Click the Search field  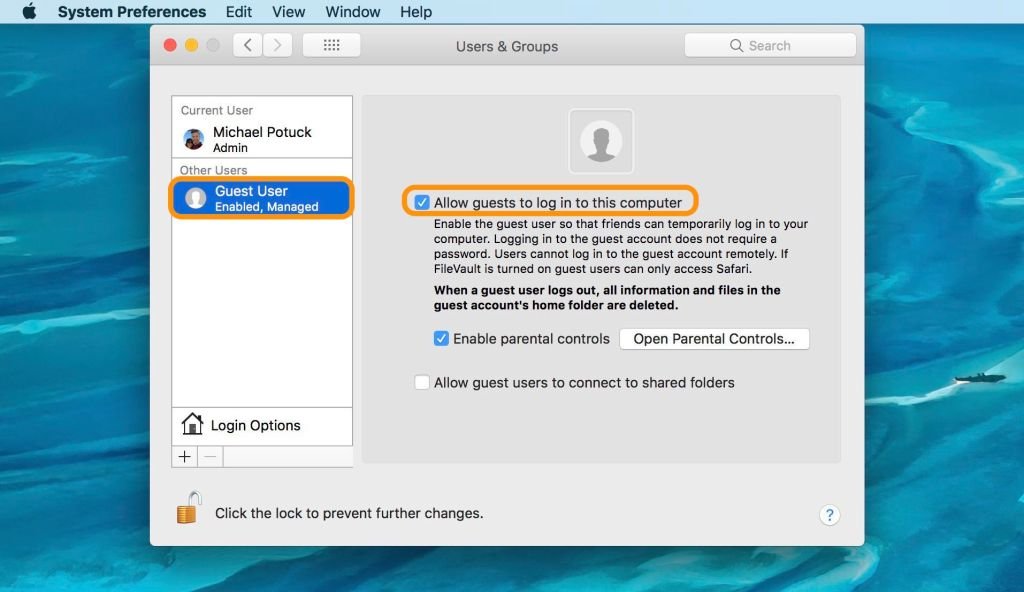click(770, 46)
